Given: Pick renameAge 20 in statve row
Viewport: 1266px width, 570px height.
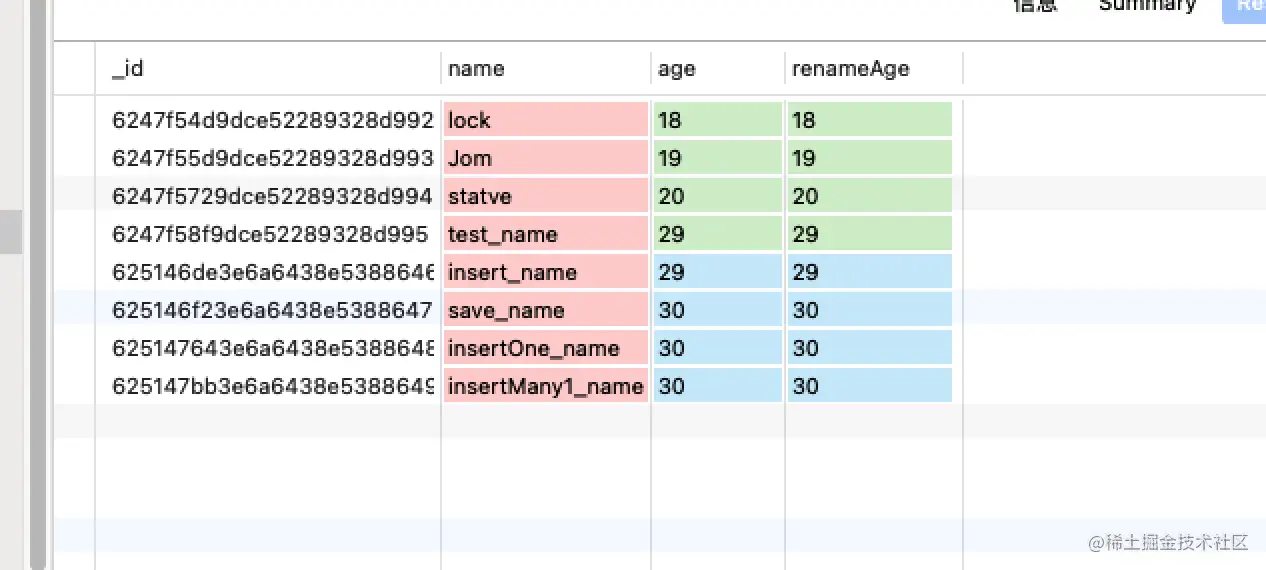Looking at the screenshot, I should click(x=870, y=196).
